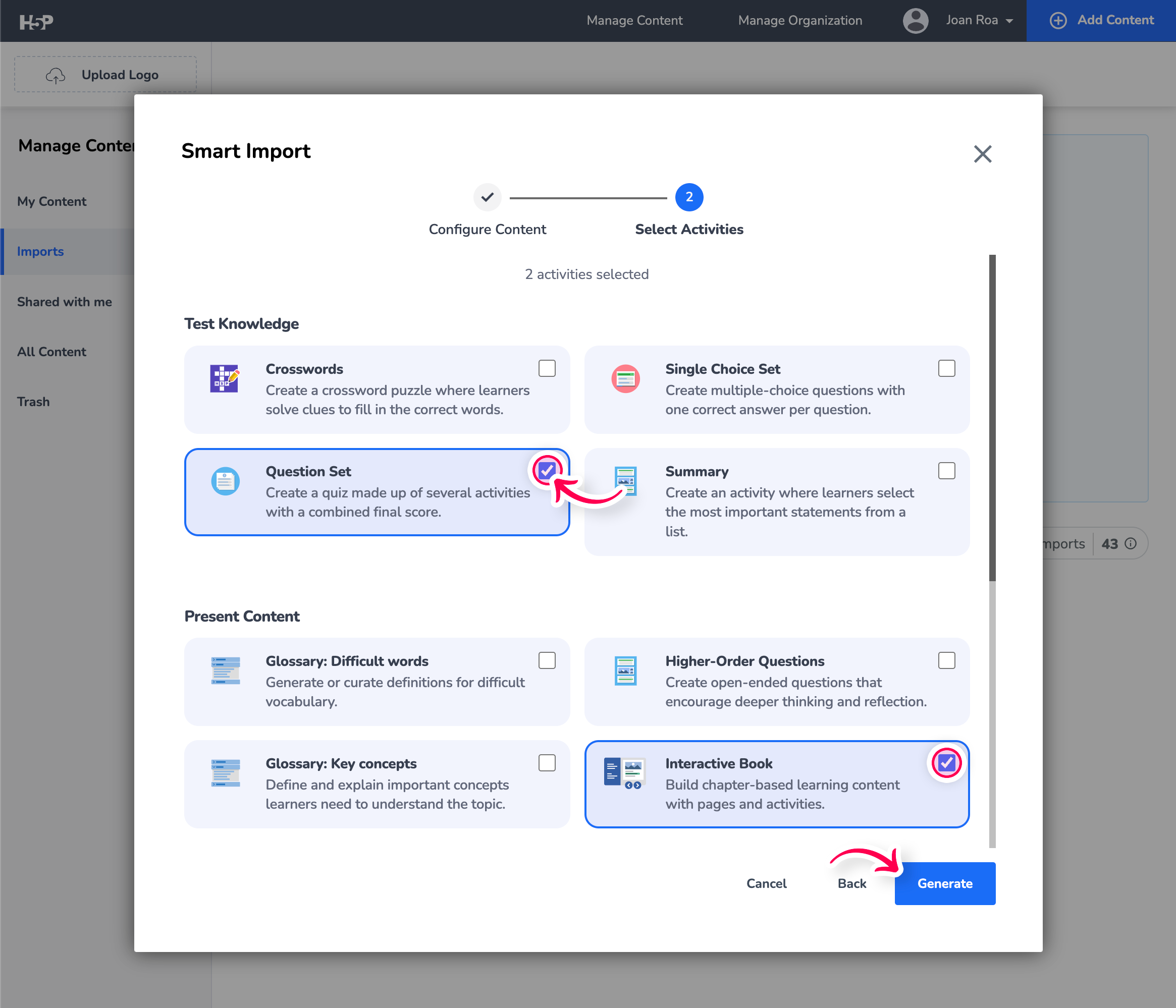Click the Glossary: Difficult words icon
The image size is (1176, 1008).
(225, 670)
